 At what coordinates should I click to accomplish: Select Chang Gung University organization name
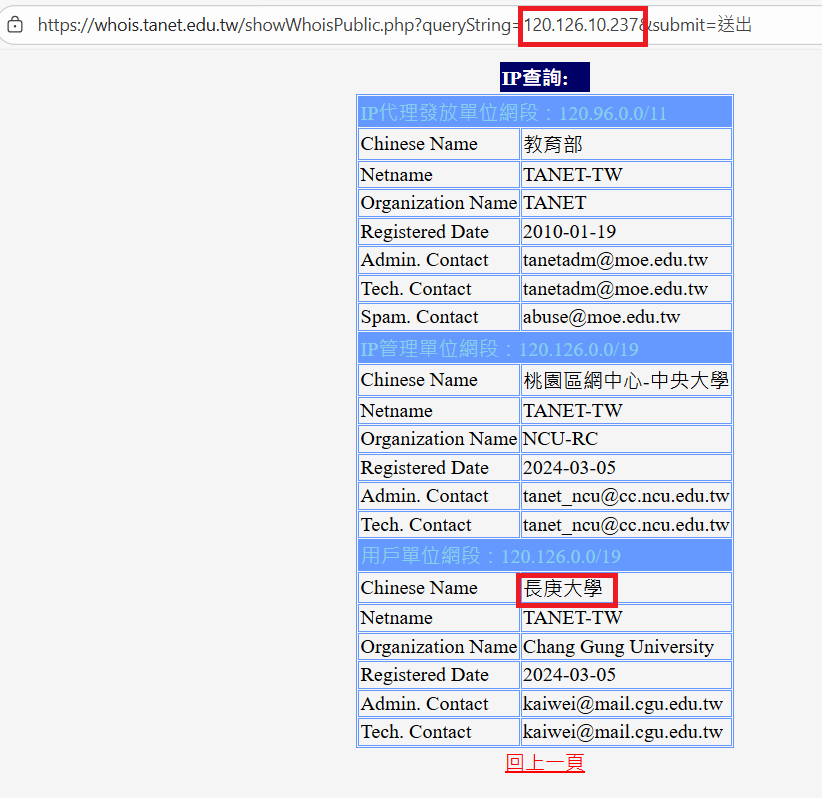(x=619, y=646)
